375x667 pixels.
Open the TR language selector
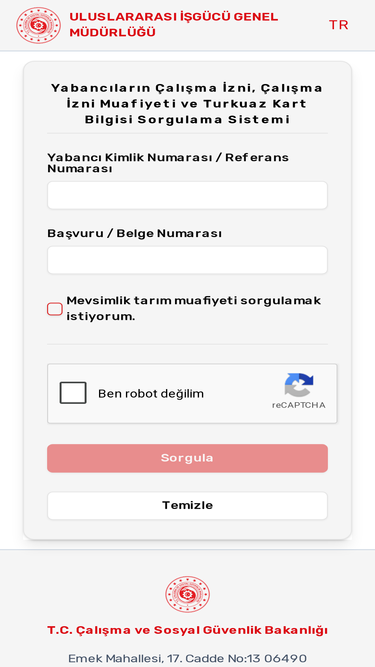pos(338,25)
